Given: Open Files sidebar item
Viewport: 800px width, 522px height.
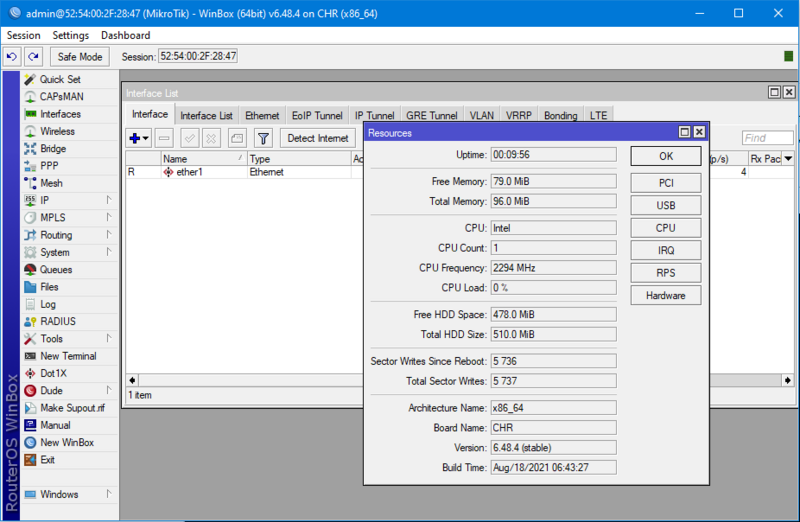Looking at the screenshot, I should click(x=49, y=287).
